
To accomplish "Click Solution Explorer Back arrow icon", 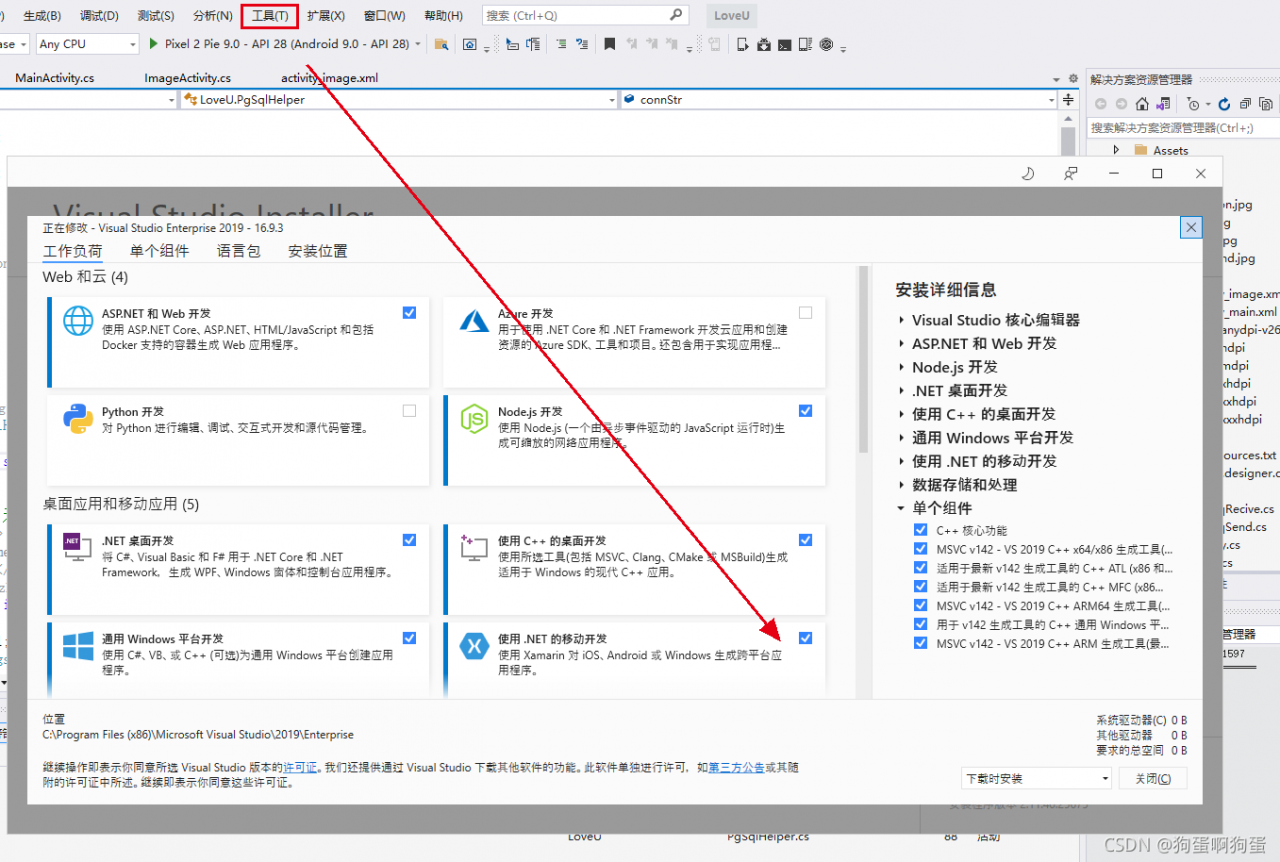I will (x=1100, y=104).
